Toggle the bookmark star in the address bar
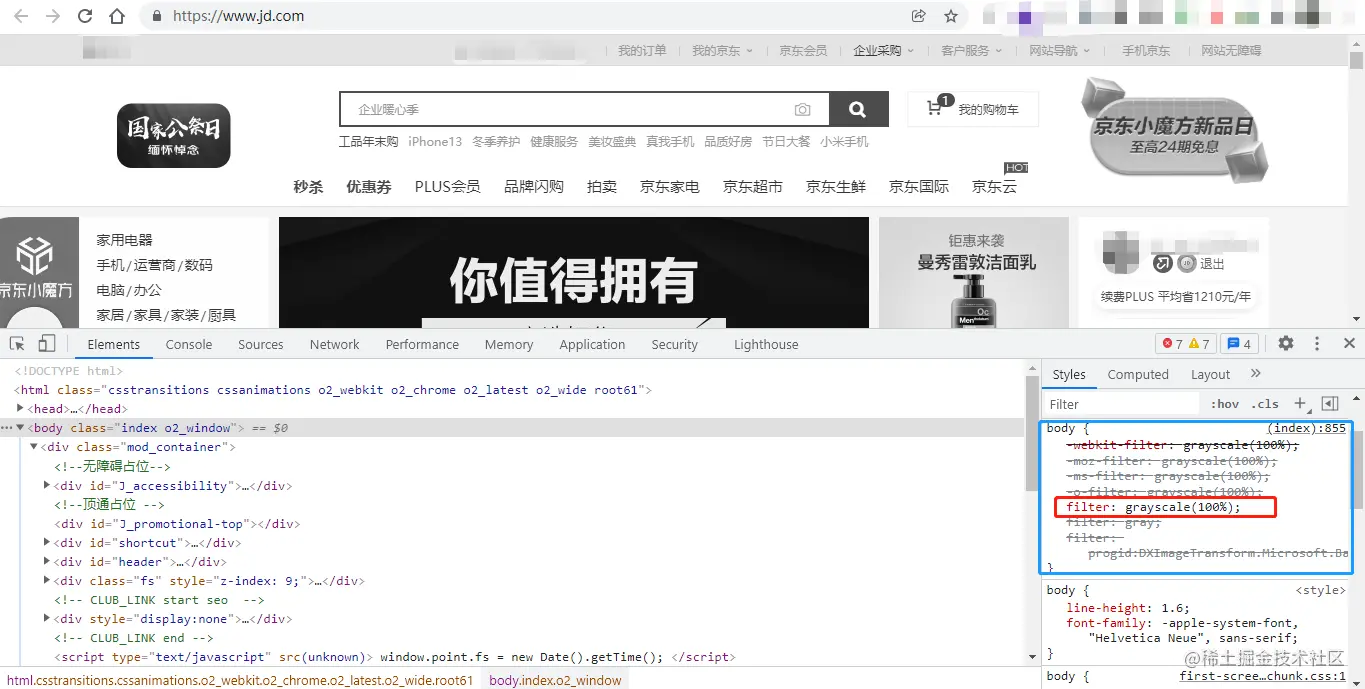The width and height of the screenshot is (1365, 689). coord(950,15)
